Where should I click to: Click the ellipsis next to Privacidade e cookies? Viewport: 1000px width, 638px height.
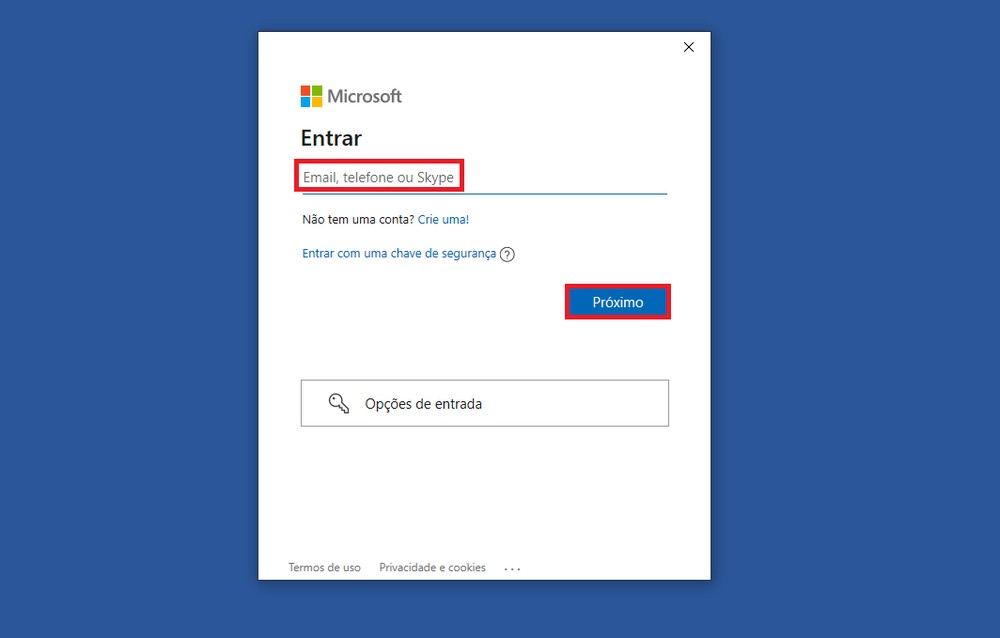(x=512, y=567)
